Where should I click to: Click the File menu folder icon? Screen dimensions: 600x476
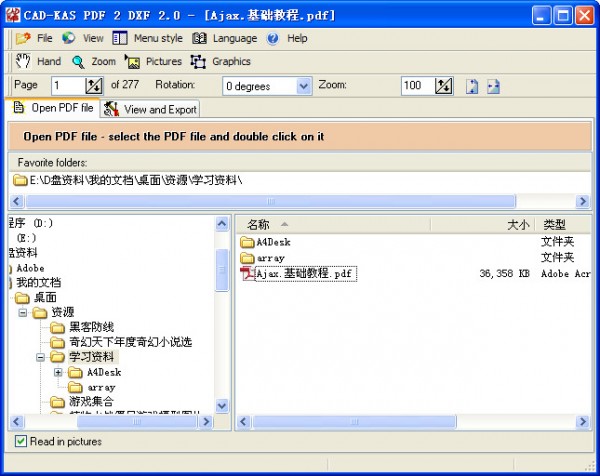[x=23, y=38]
